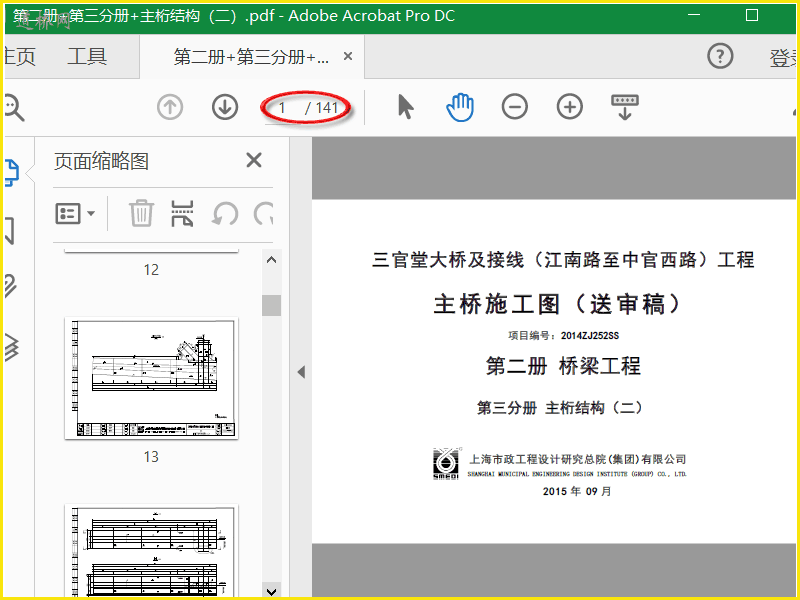Zoom out with the minus button
This screenshot has height=600, width=800.
click(514, 107)
